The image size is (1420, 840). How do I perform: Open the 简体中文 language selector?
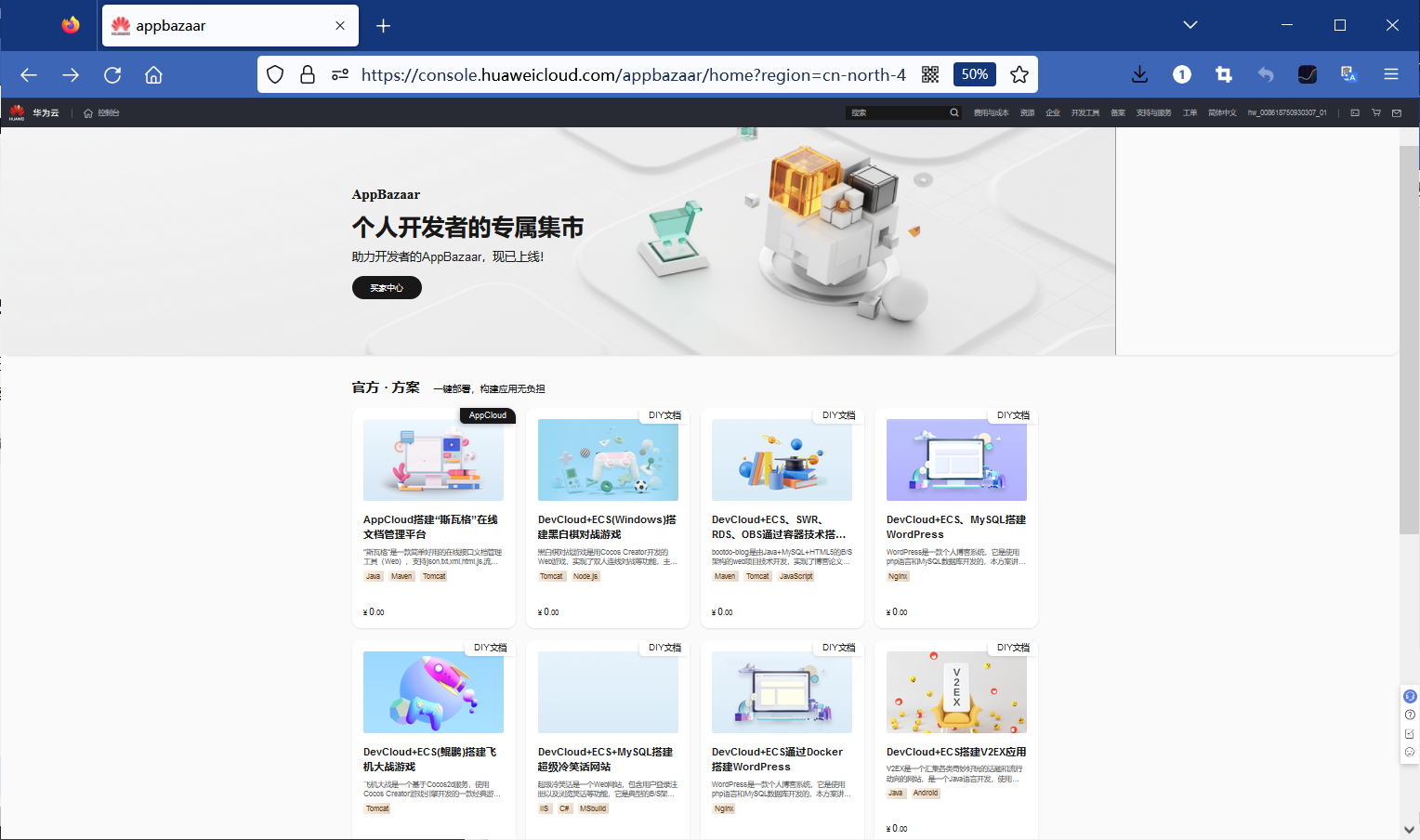point(1222,112)
